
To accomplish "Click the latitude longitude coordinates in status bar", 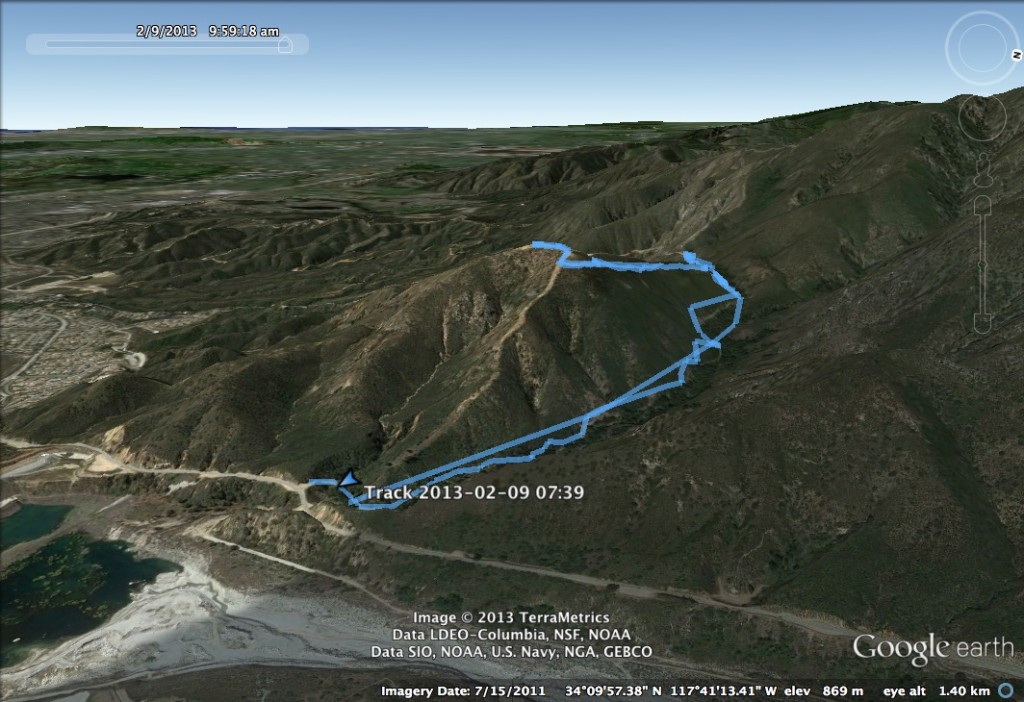I will [670, 691].
